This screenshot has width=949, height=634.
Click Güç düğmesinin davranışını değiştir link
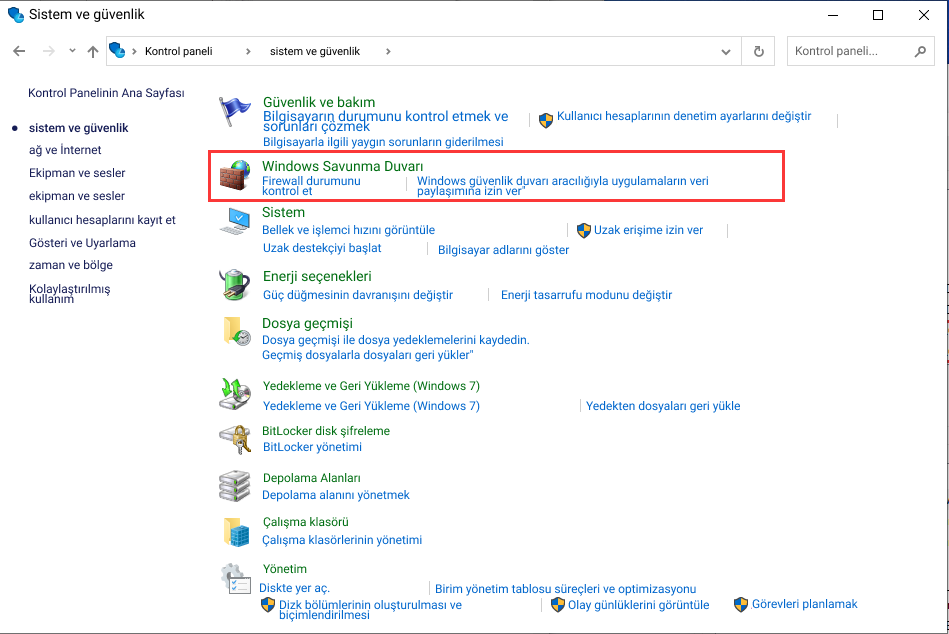[x=358, y=295]
